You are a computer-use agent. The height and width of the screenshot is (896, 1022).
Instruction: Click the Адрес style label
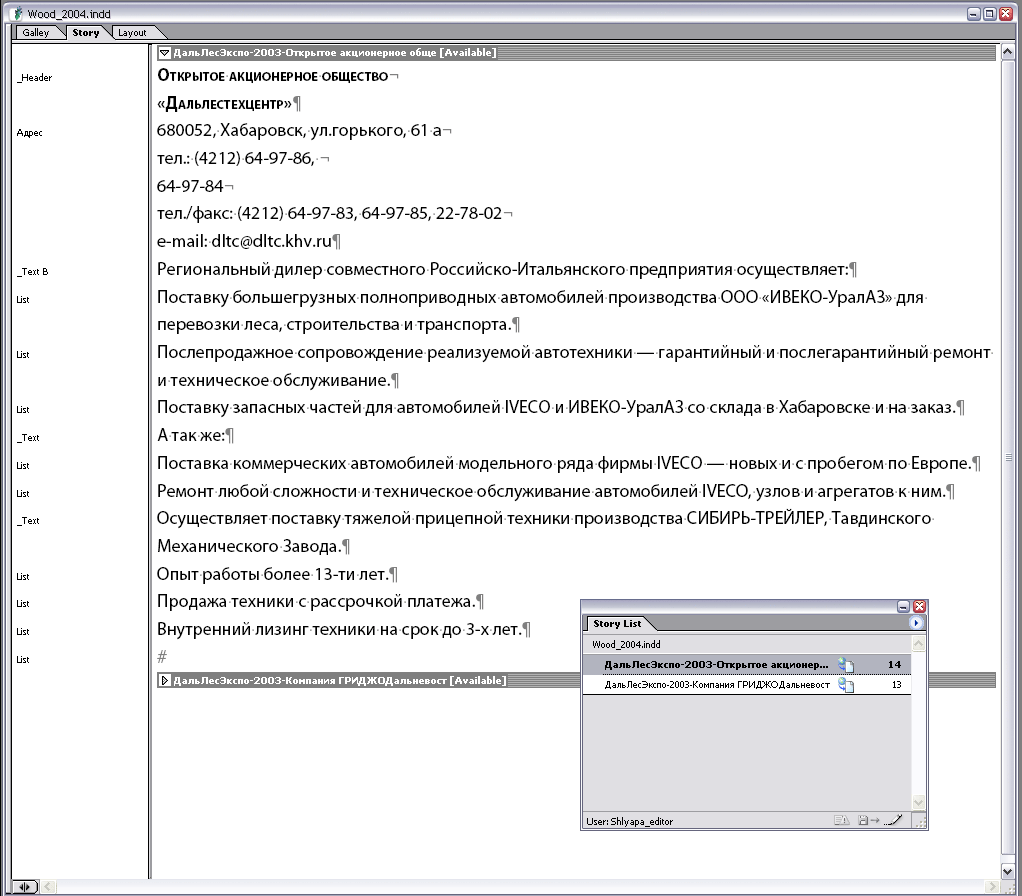tap(29, 133)
